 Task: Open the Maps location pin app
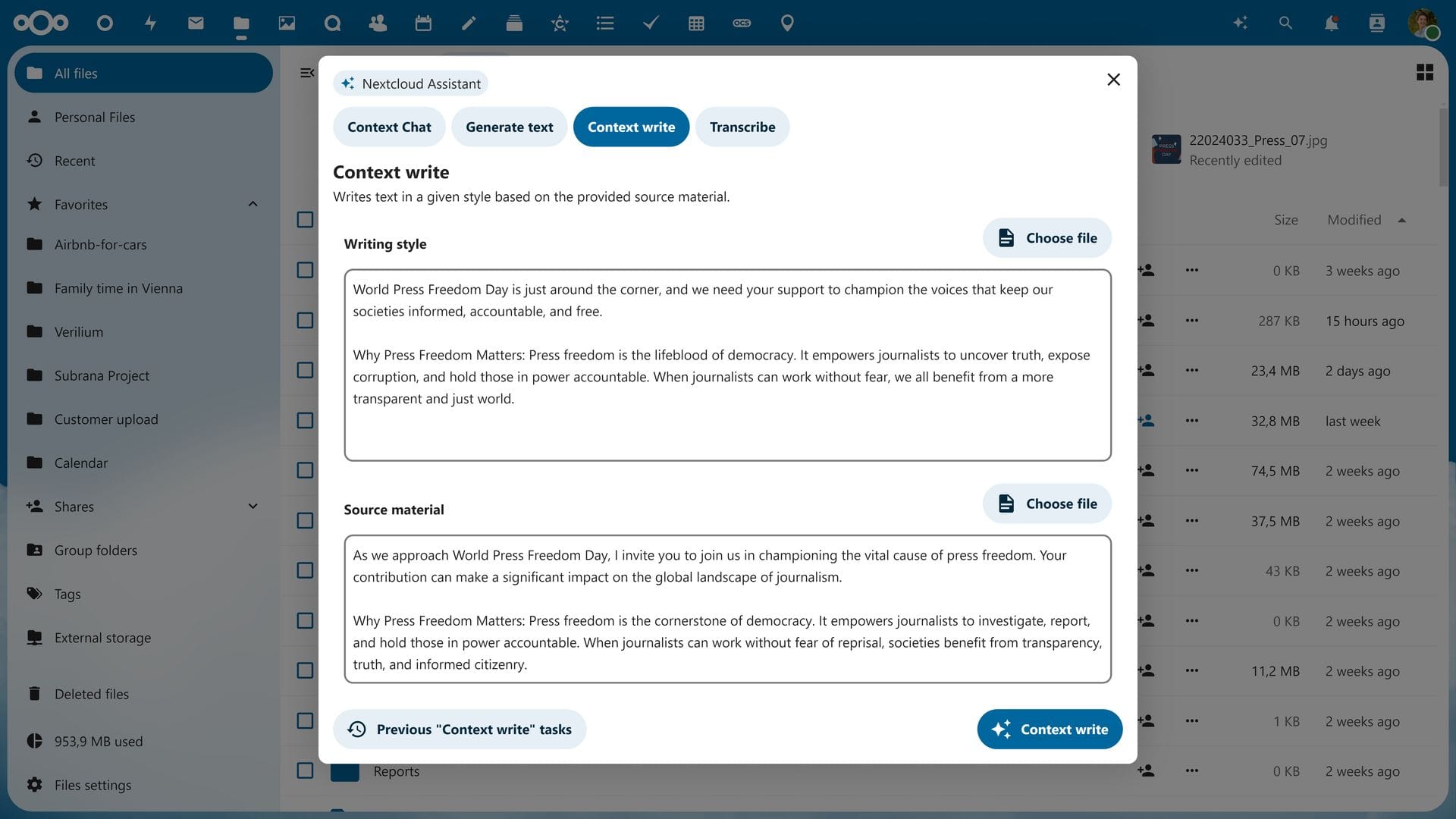click(786, 23)
